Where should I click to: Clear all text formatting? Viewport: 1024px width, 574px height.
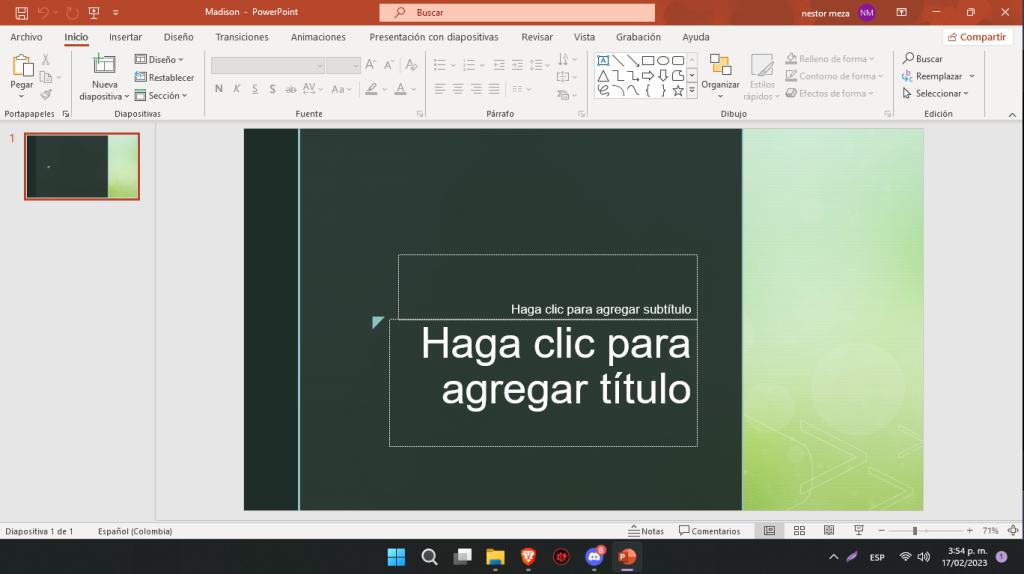click(411, 64)
